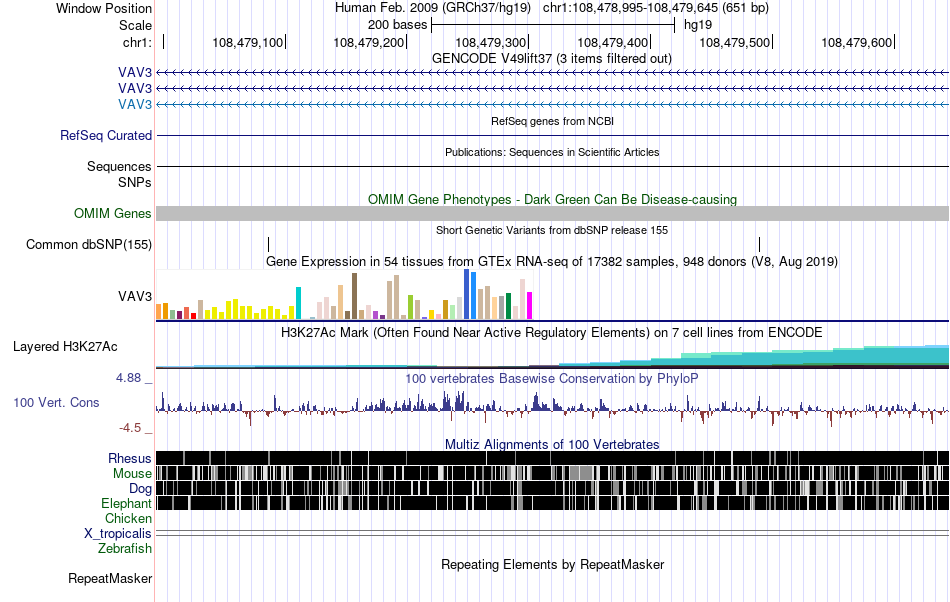The width and height of the screenshot is (950, 602).
Task: Click the tall royal blue GTEx bar
Action: [x=467, y=294]
